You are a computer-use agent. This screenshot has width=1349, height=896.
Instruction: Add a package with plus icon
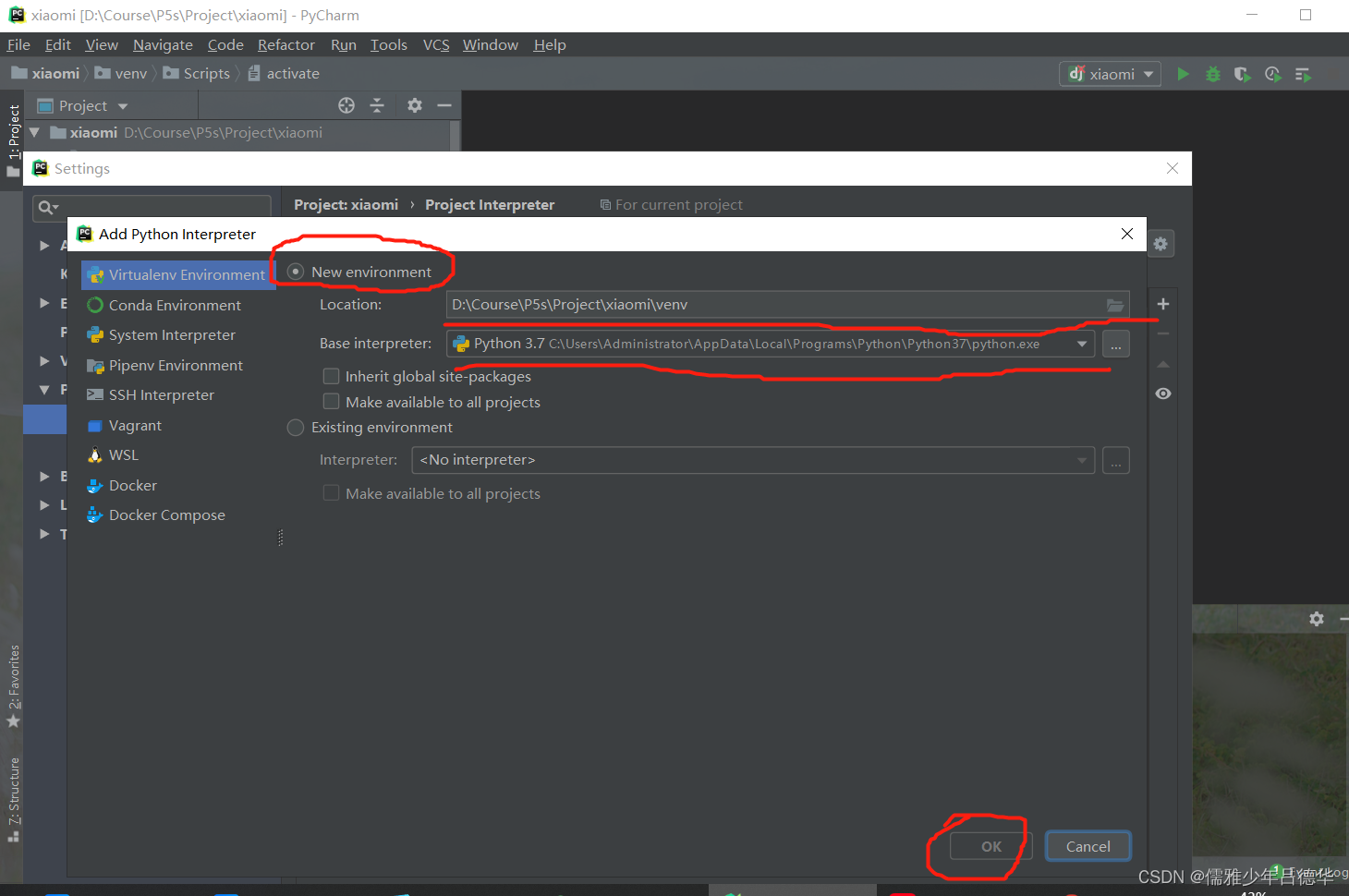point(1163,304)
